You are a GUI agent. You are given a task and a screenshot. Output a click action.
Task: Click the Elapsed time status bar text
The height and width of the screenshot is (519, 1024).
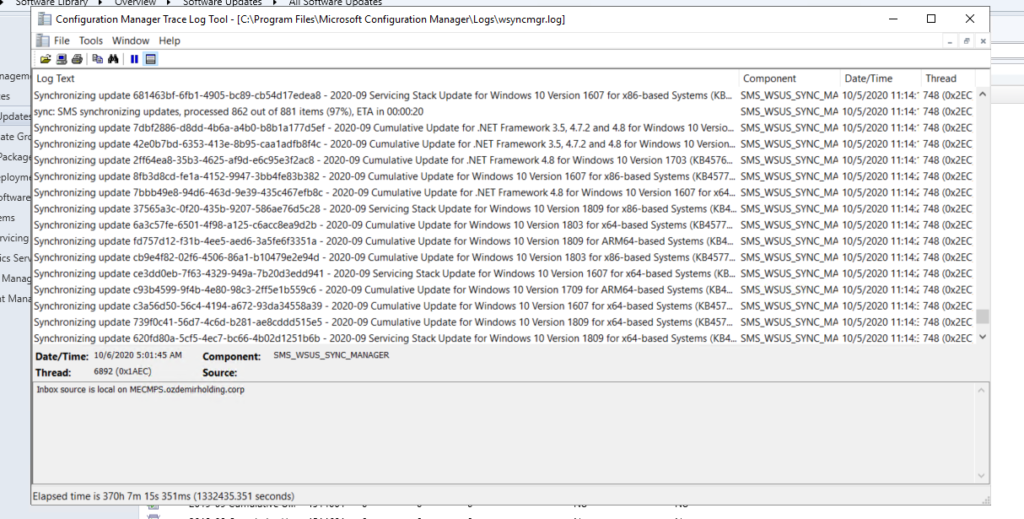click(163, 496)
